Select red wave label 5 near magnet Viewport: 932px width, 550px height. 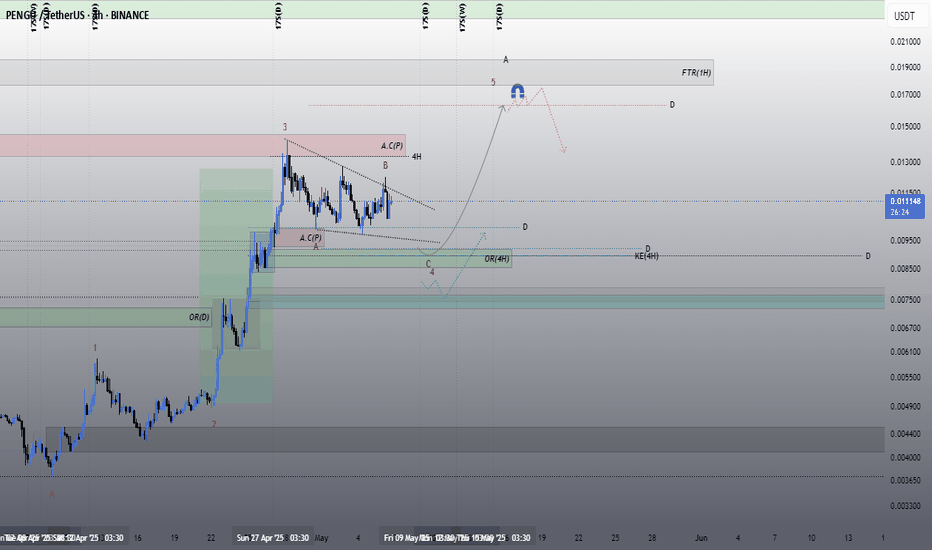[493, 82]
